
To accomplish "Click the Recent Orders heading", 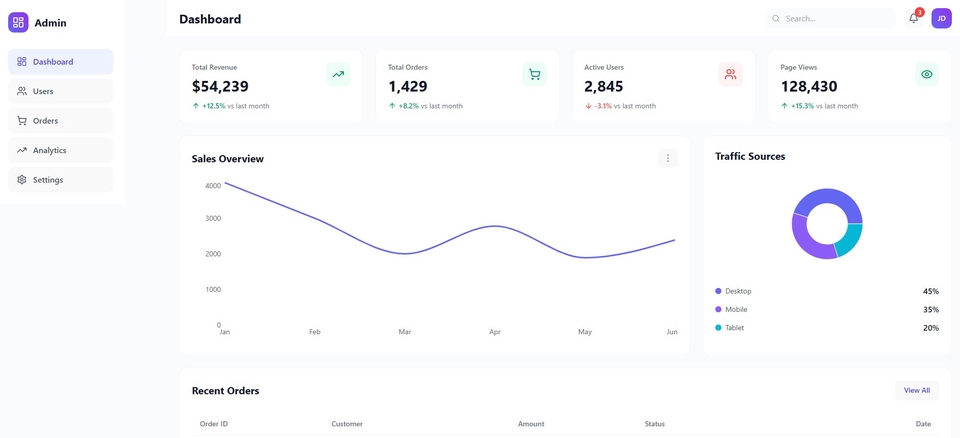I will click(225, 391).
